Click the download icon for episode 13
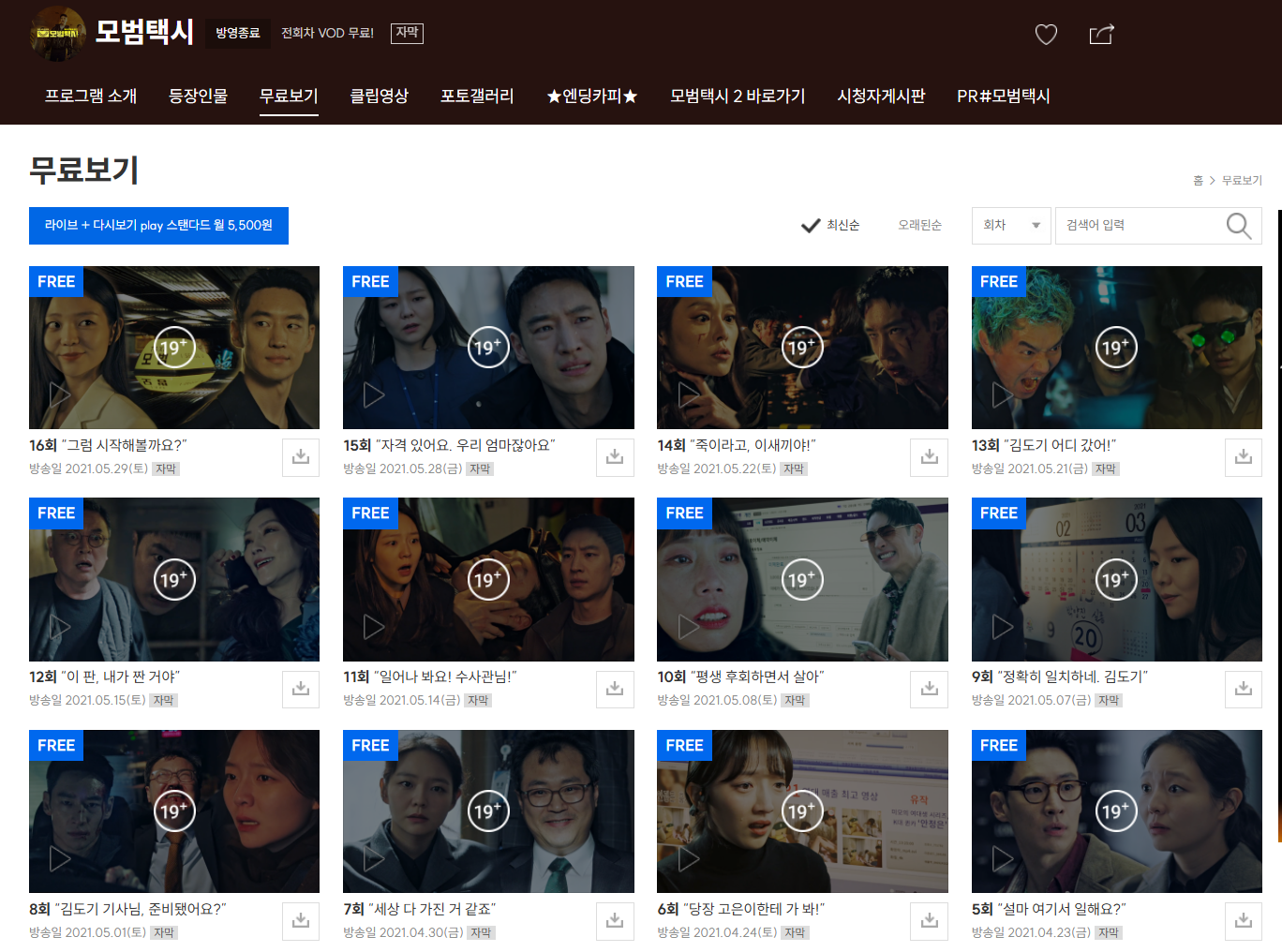1282x952 pixels. click(x=1243, y=457)
